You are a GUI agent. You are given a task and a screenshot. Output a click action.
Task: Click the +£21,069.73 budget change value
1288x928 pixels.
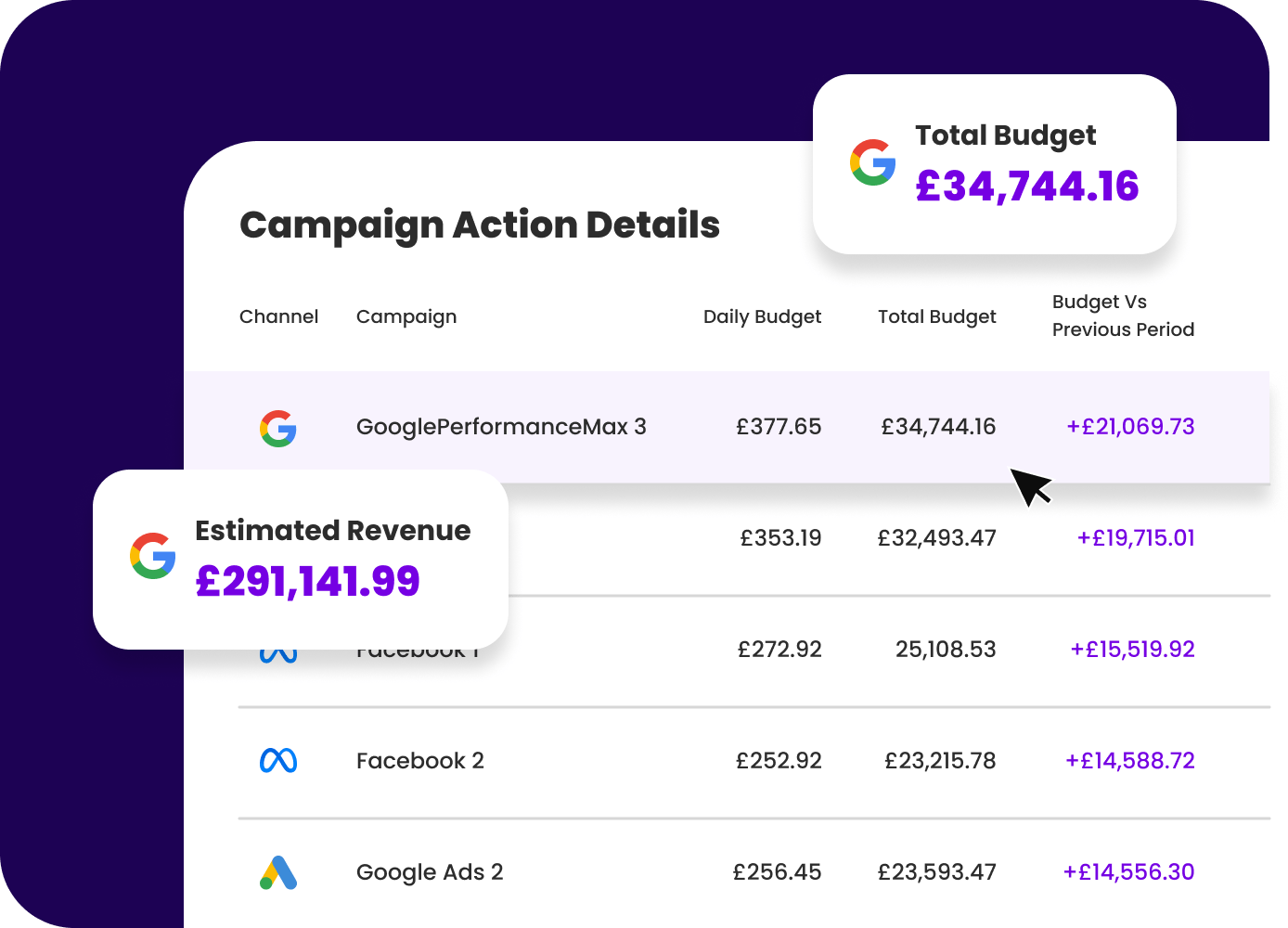click(1130, 427)
